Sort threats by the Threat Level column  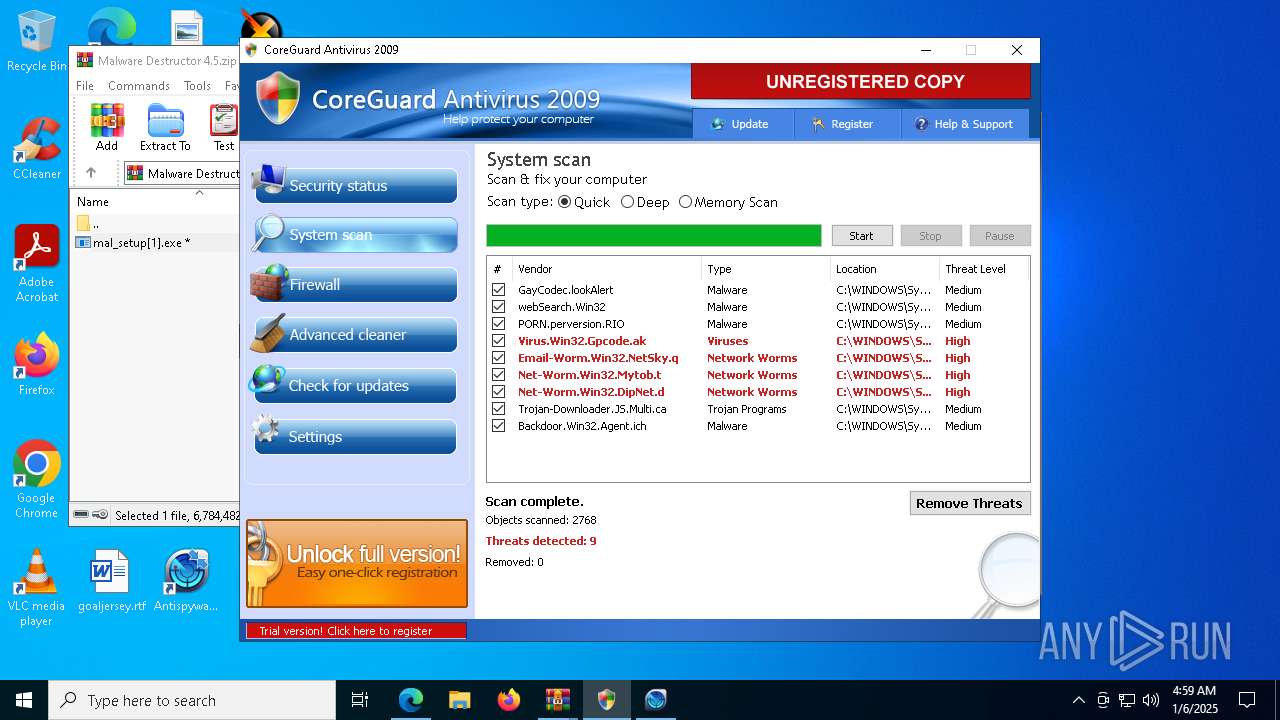click(x=984, y=269)
